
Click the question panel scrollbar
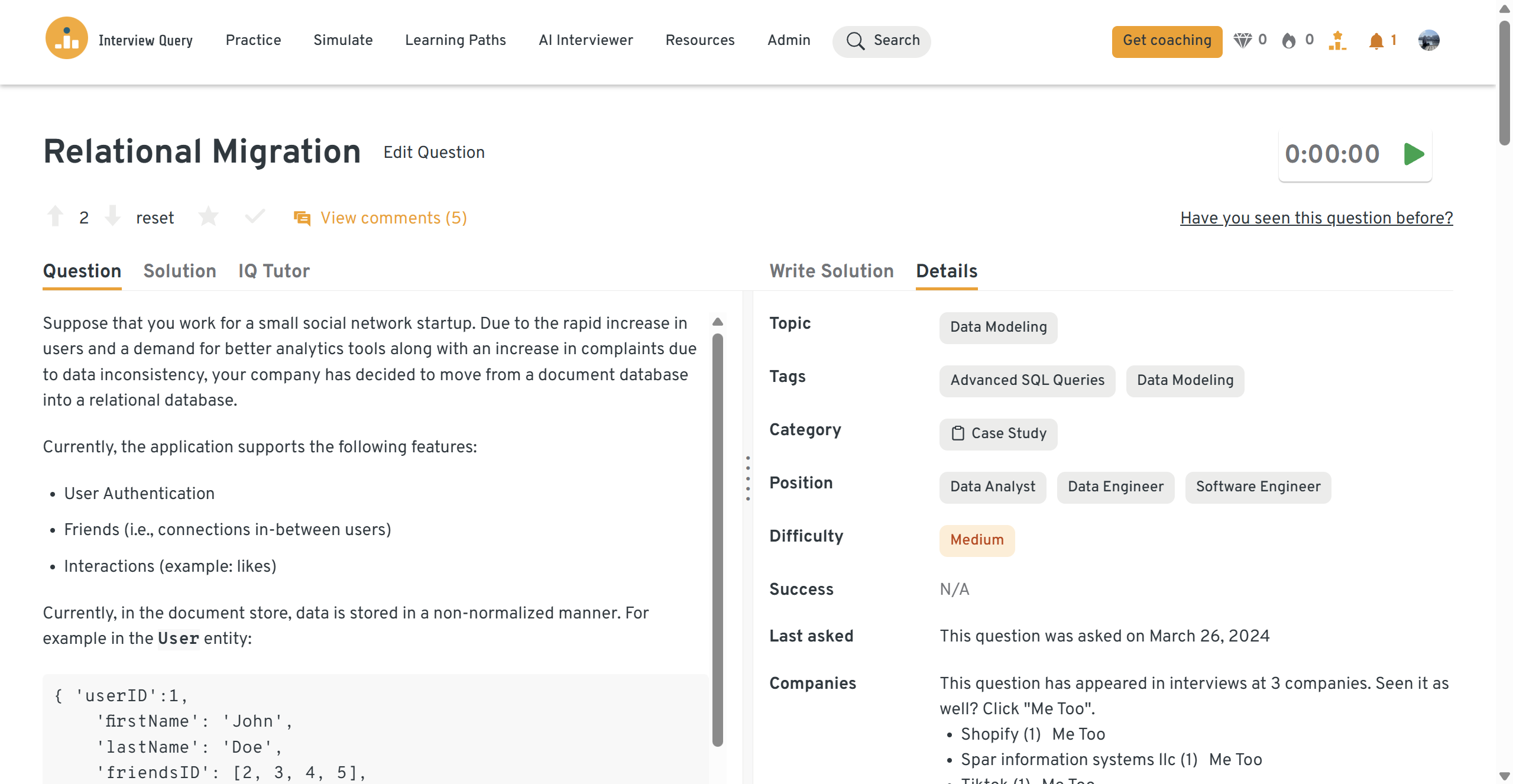[717, 538]
